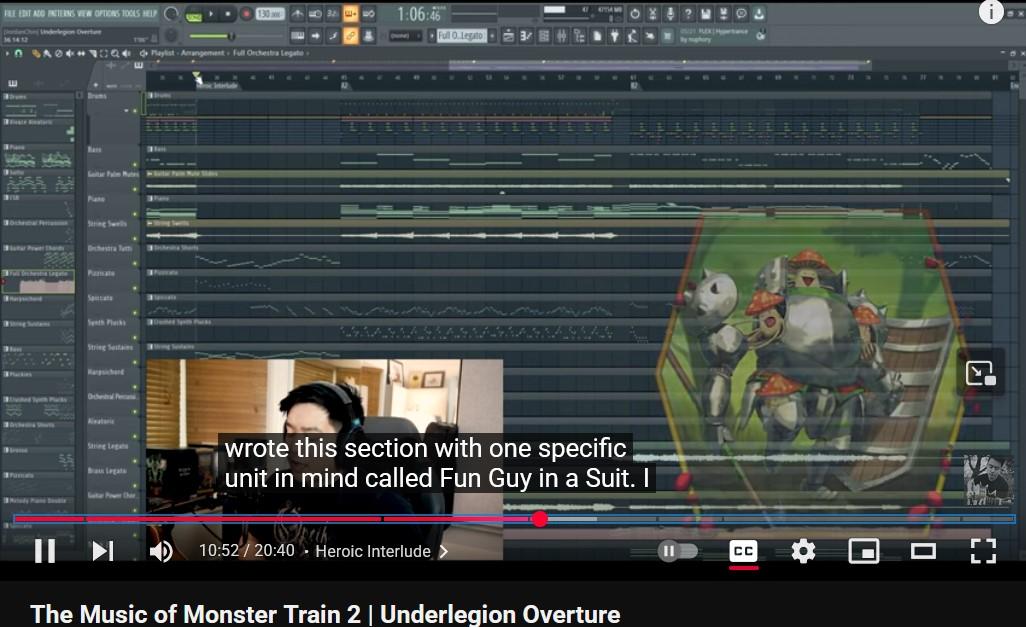Click the question mark help icon
The height and width of the screenshot is (627, 1026).
[688, 14]
